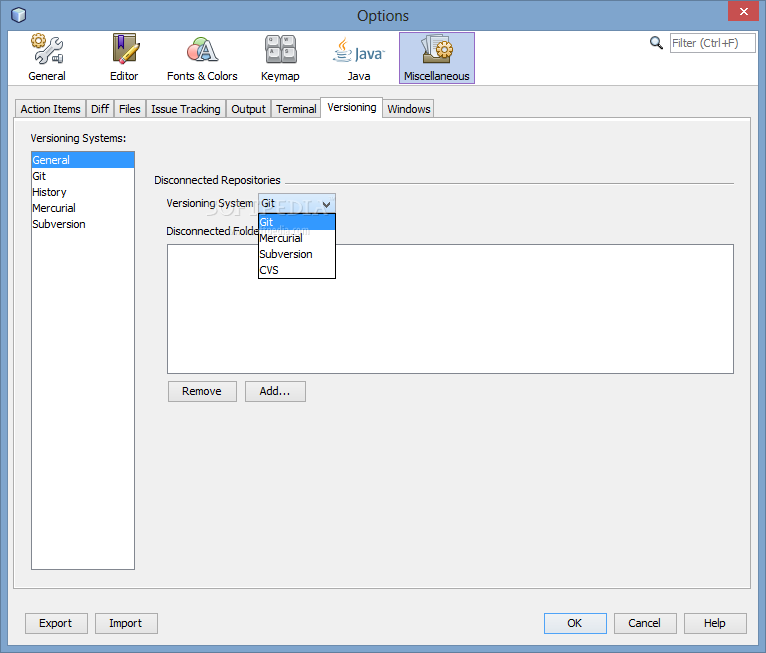The height and width of the screenshot is (653, 766).
Task: Select the Versioning tab
Action: pyautogui.click(x=352, y=107)
